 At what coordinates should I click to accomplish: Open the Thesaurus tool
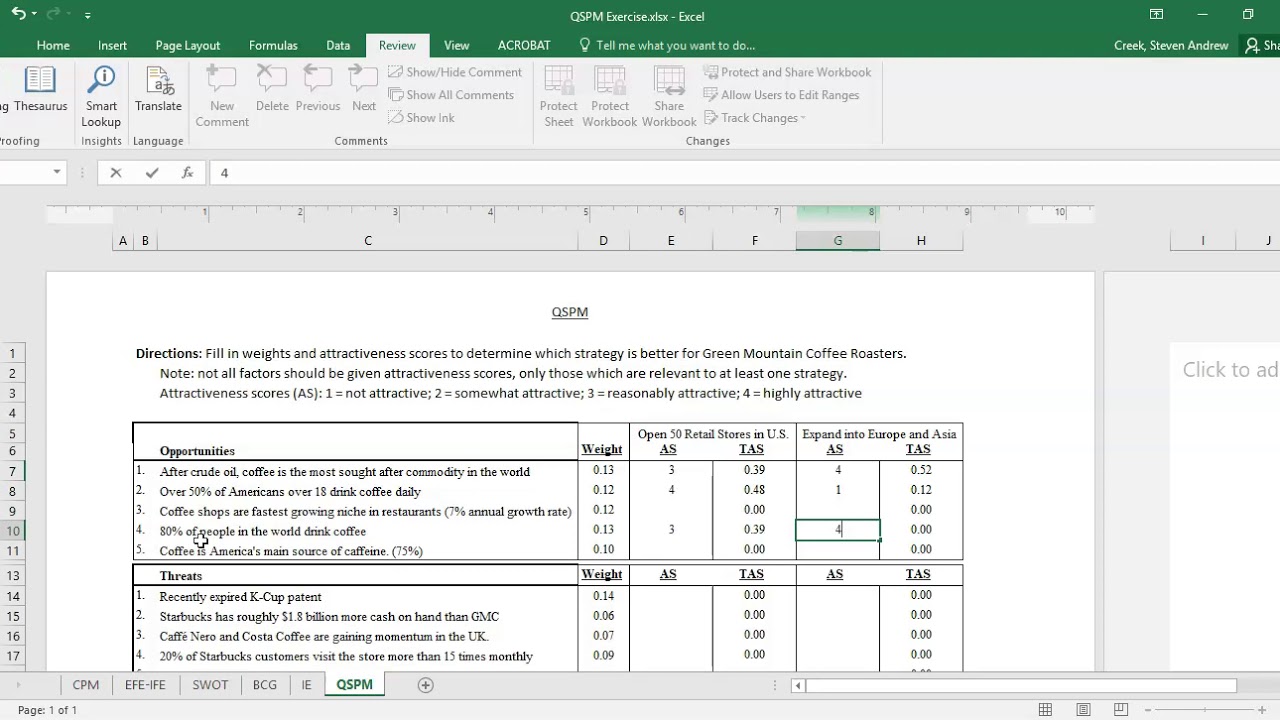coord(40,90)
